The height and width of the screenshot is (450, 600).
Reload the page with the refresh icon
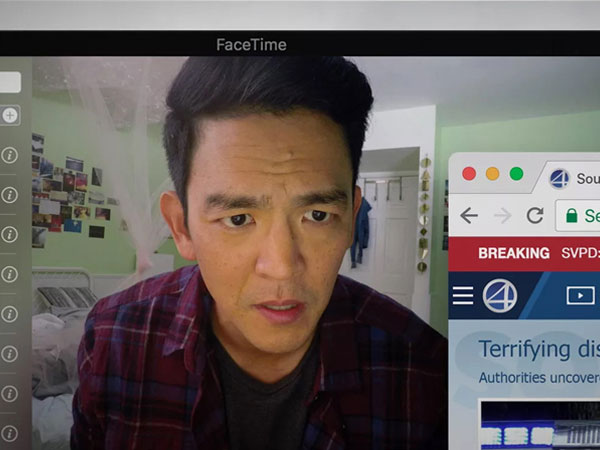pos(535,215)
